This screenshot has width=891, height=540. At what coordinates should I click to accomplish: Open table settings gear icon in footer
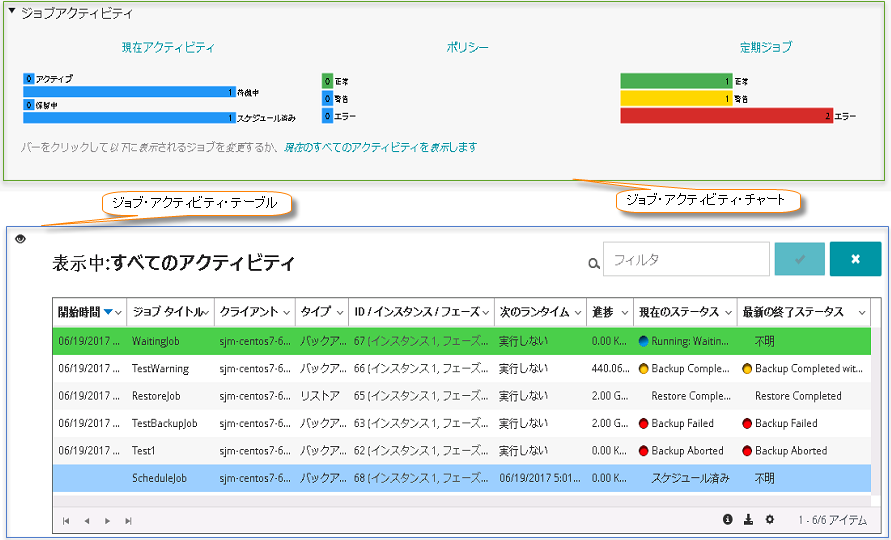(x=769, y=519)
